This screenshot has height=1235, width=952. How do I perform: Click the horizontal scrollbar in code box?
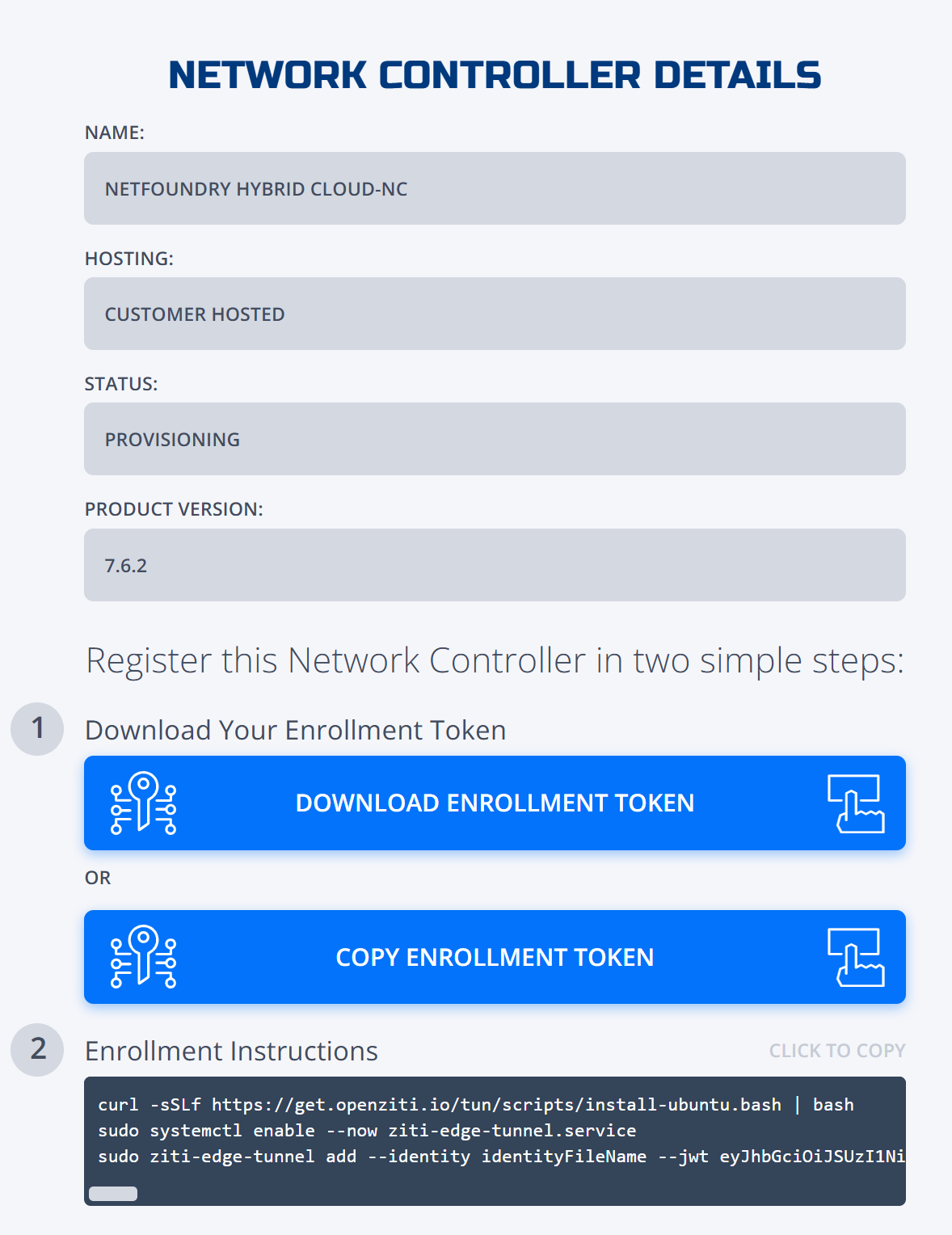pyautogui.click(x=113, y=1194)
